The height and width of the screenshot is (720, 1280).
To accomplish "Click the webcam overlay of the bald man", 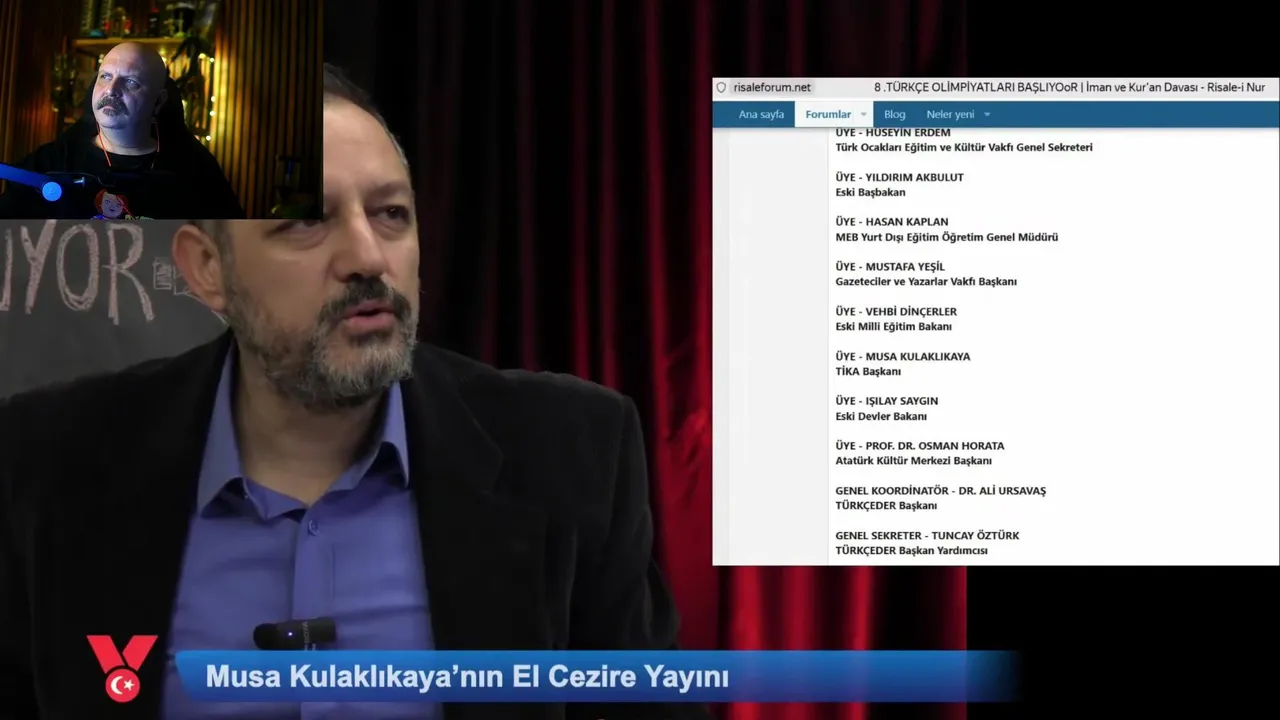I will [x=161, y=109].
